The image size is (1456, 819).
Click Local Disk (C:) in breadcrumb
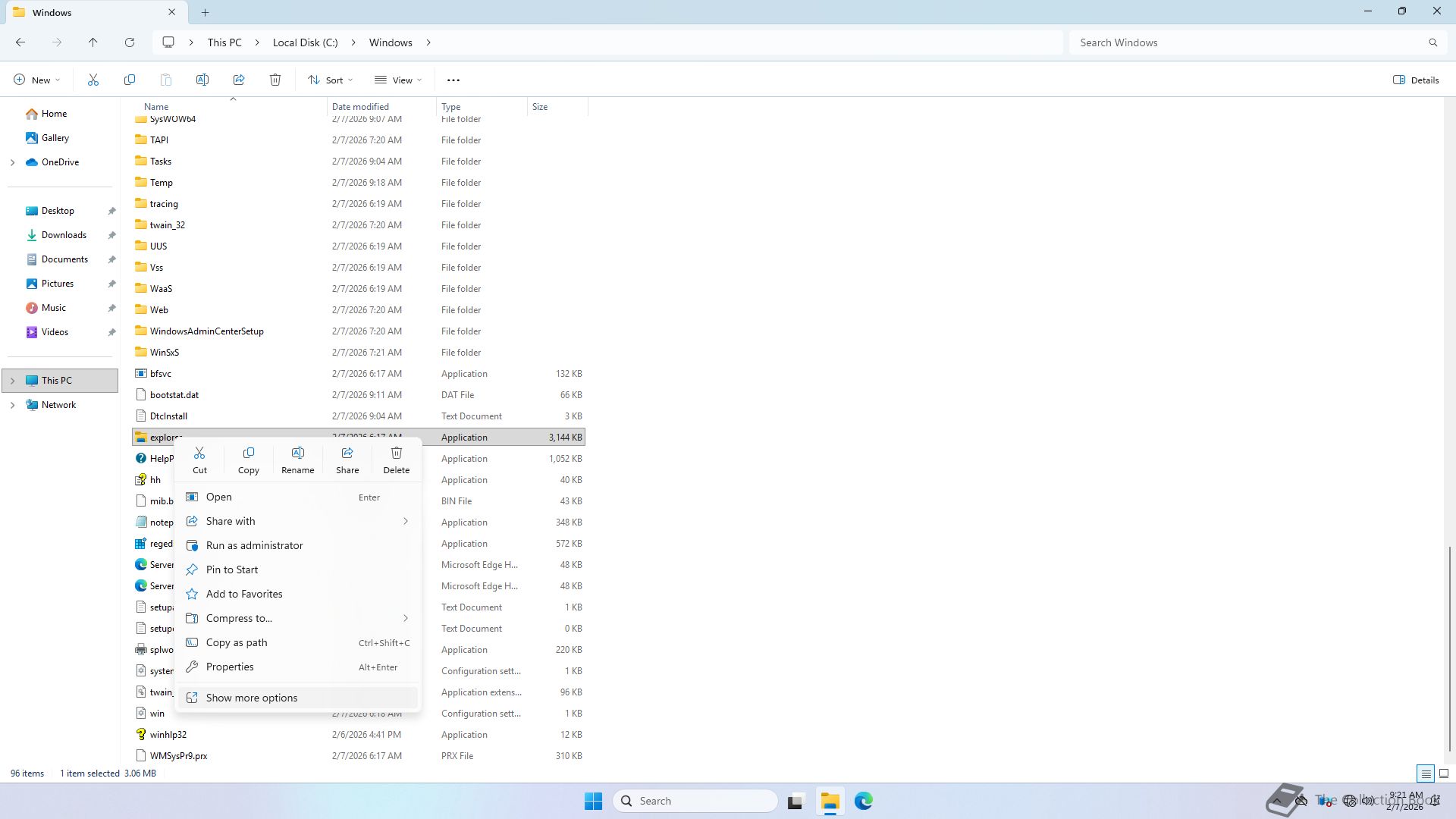305,42
